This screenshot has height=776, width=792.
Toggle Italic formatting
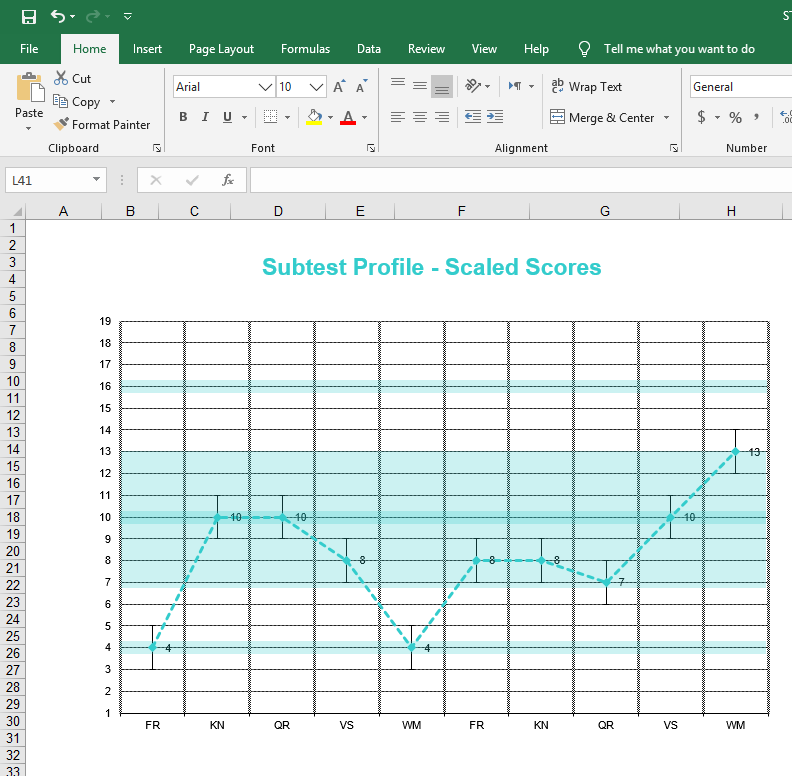click(x=205, y=117)
